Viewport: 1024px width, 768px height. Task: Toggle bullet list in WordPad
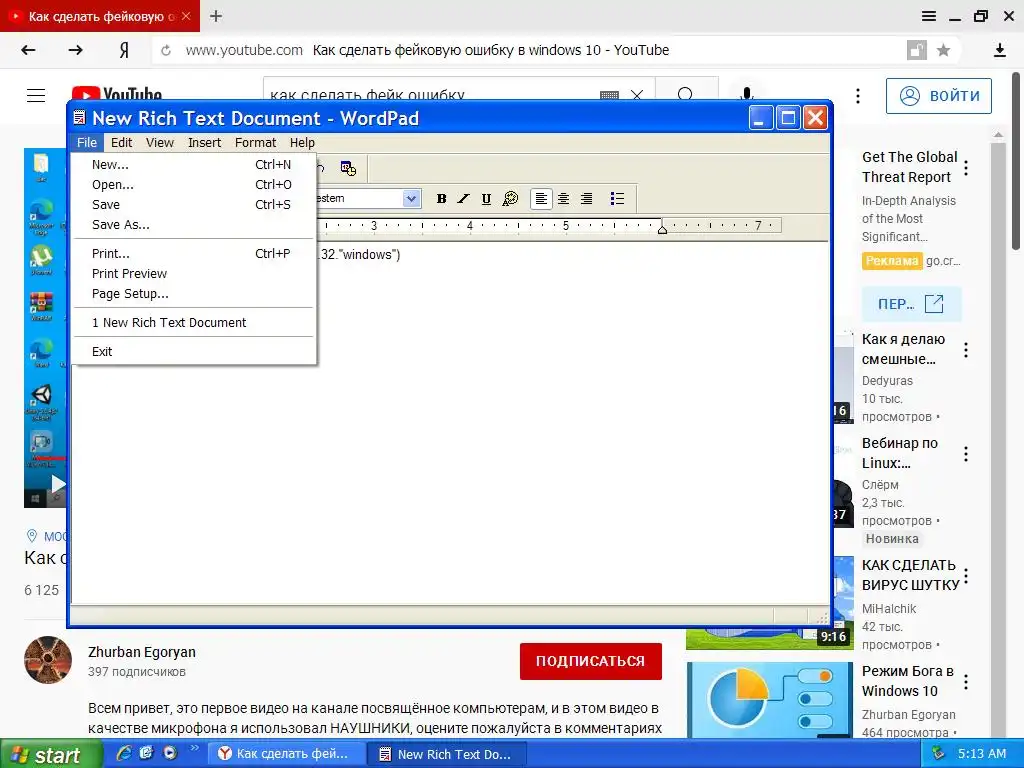(617, 199)
